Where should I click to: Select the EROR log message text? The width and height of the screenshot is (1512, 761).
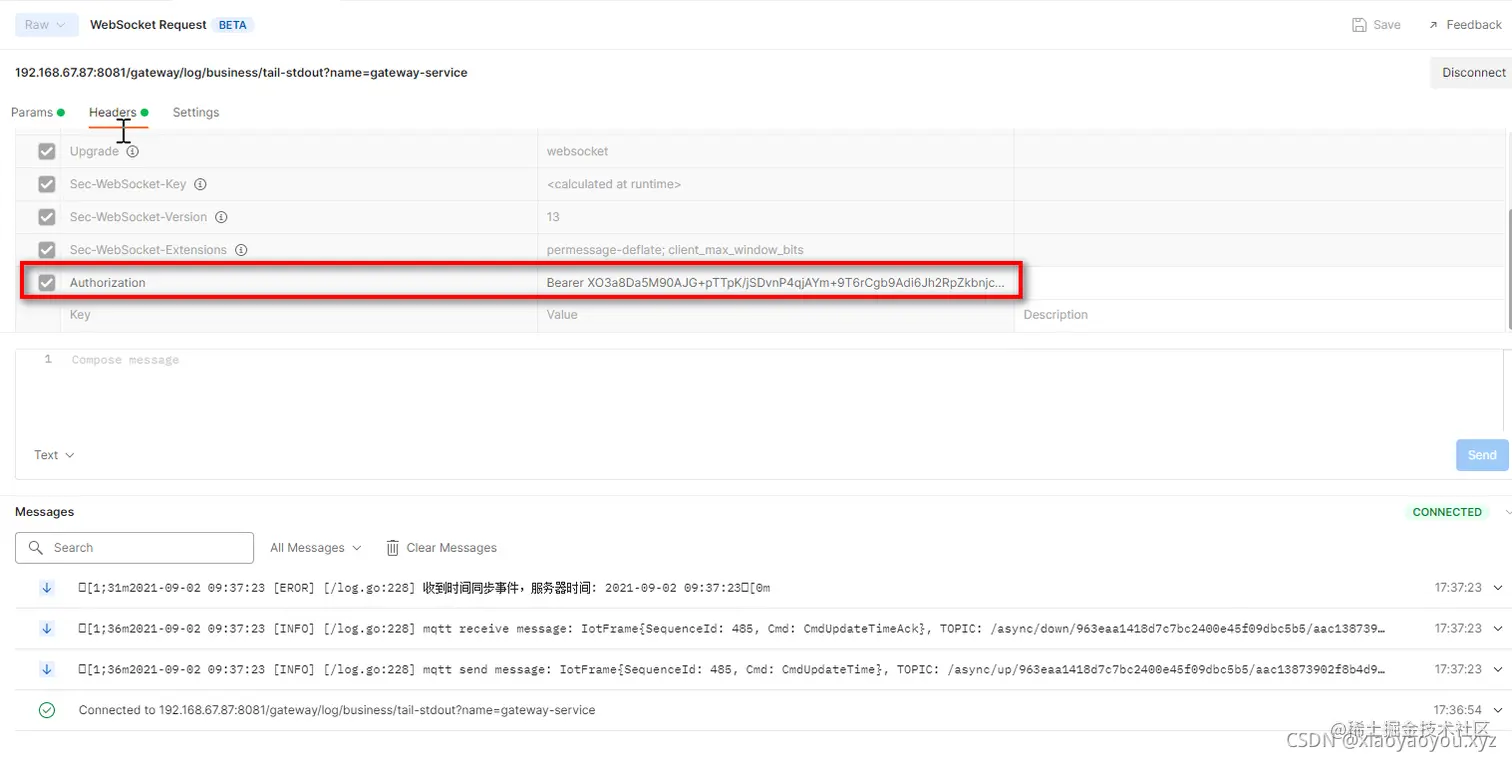click(x=424, y=588)
